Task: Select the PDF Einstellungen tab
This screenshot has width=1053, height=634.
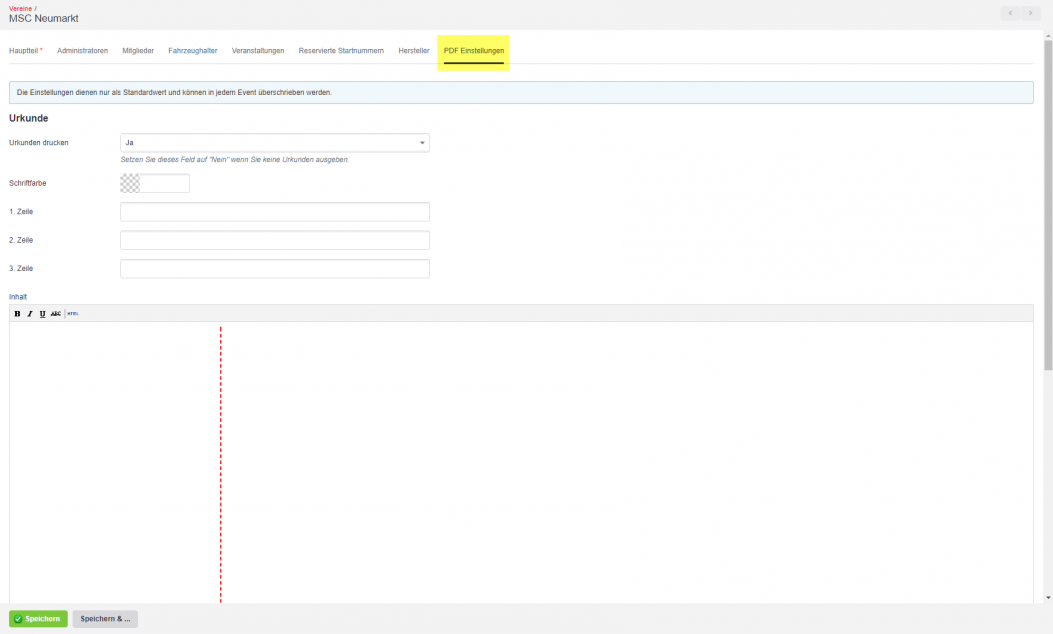Action: point(473,51)
